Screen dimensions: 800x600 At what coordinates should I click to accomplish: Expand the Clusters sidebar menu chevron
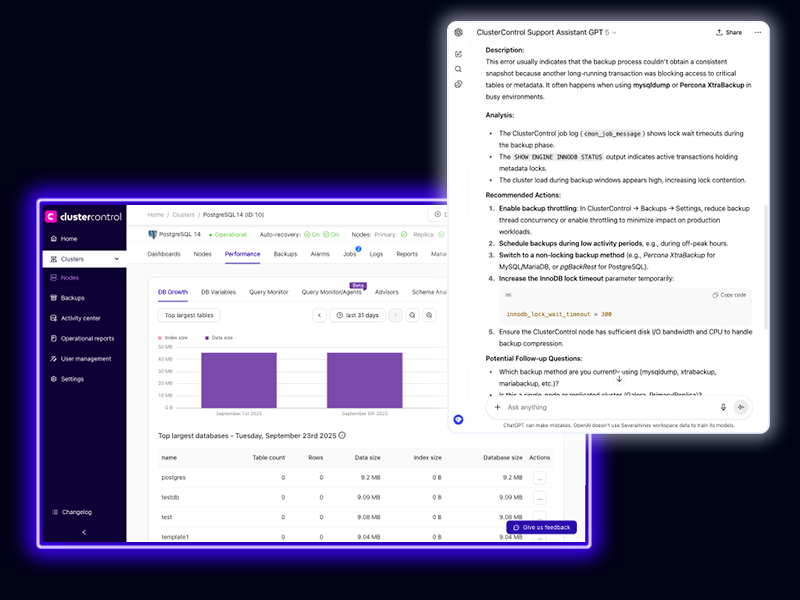pyautogui.click(x=117, y=259)
